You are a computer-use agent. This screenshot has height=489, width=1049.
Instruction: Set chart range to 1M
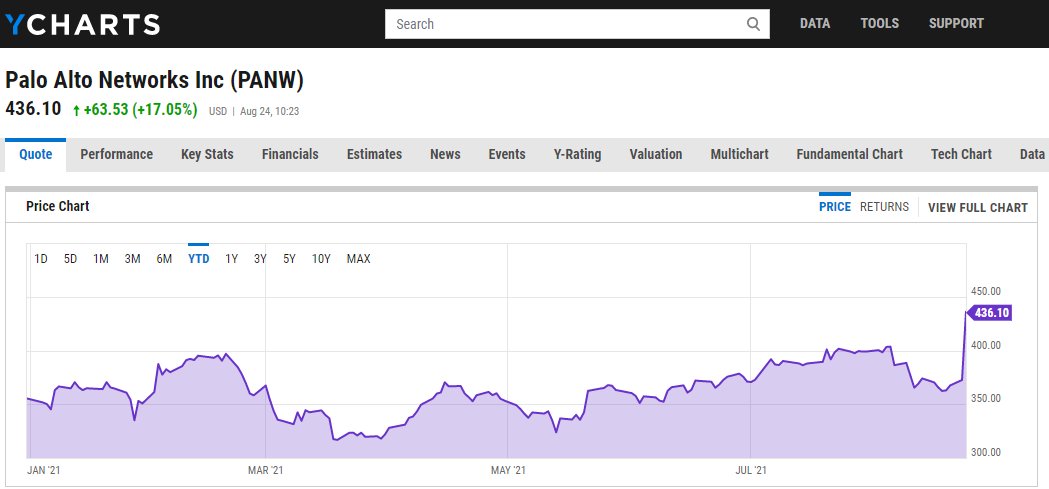coord(100,259)
